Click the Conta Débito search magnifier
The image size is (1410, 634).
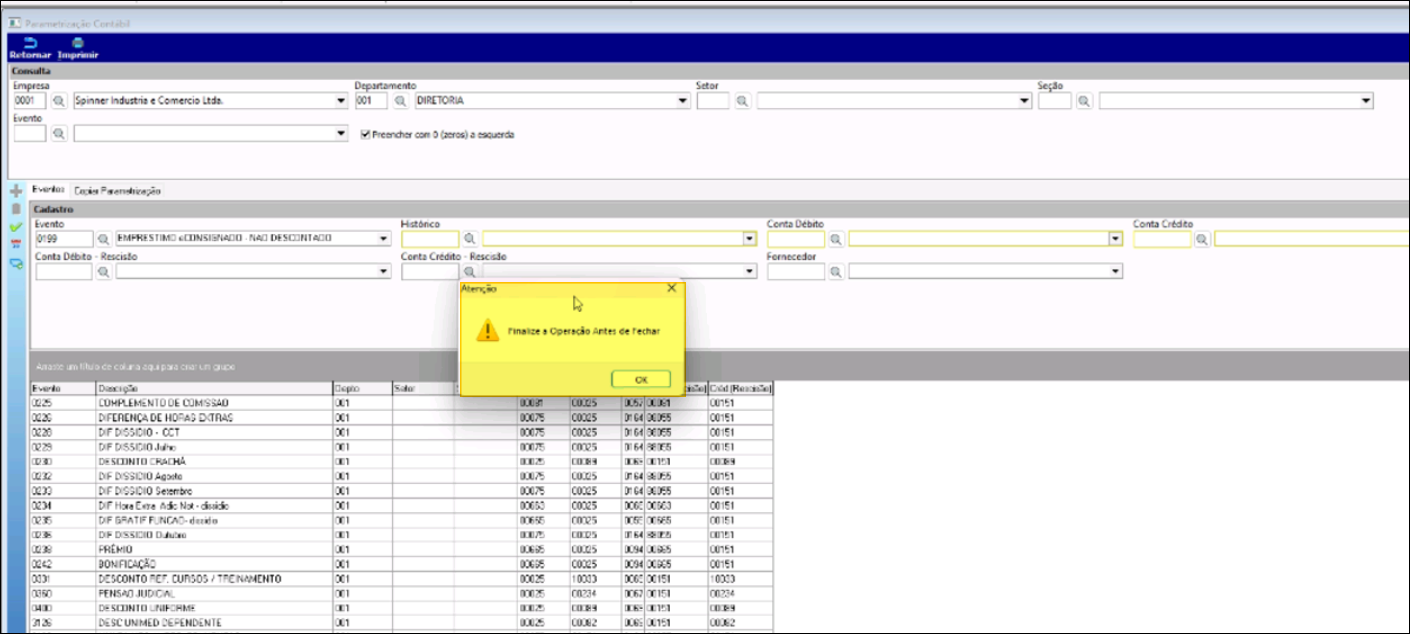(x=835, y=239)
